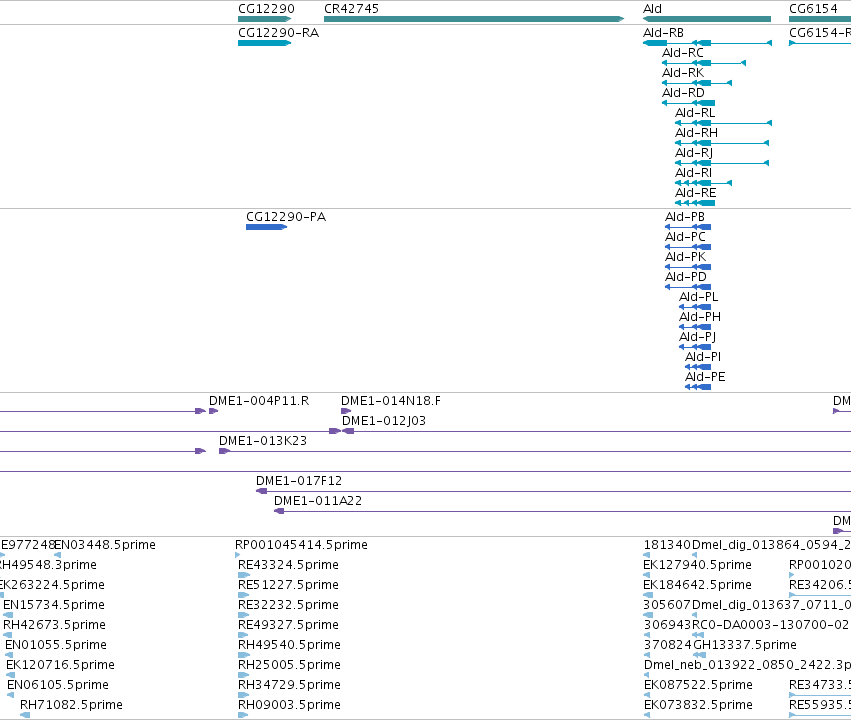
Task: Click the CG6154 gene label
Action: pyautogui.click(x=813, y=9)
